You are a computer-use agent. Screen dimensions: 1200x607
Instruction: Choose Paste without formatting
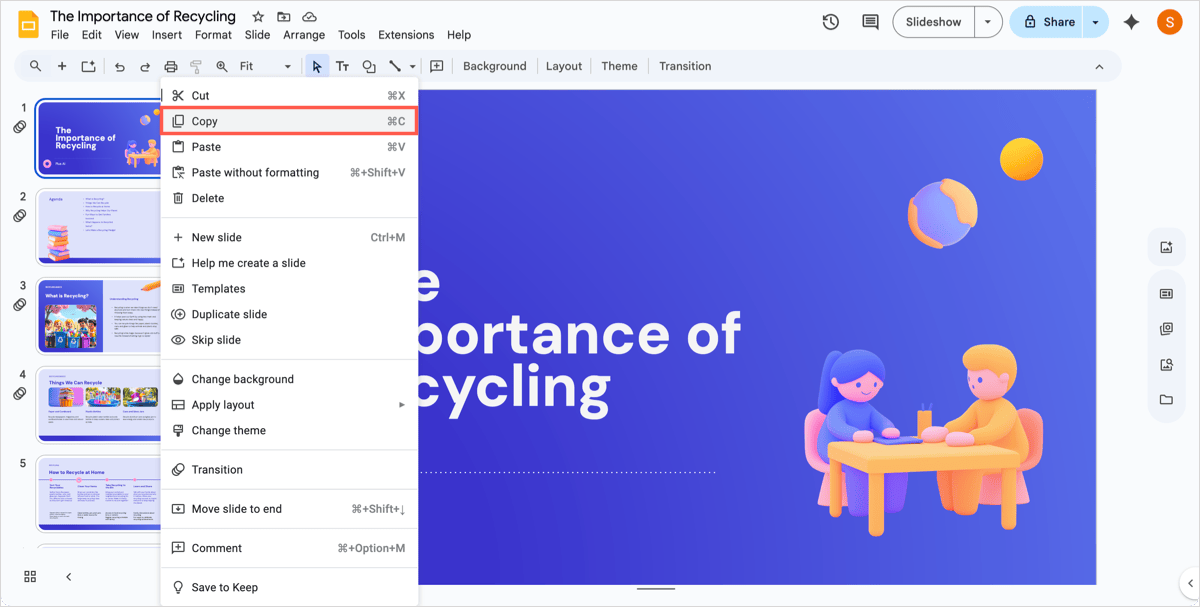click(289, 172)
